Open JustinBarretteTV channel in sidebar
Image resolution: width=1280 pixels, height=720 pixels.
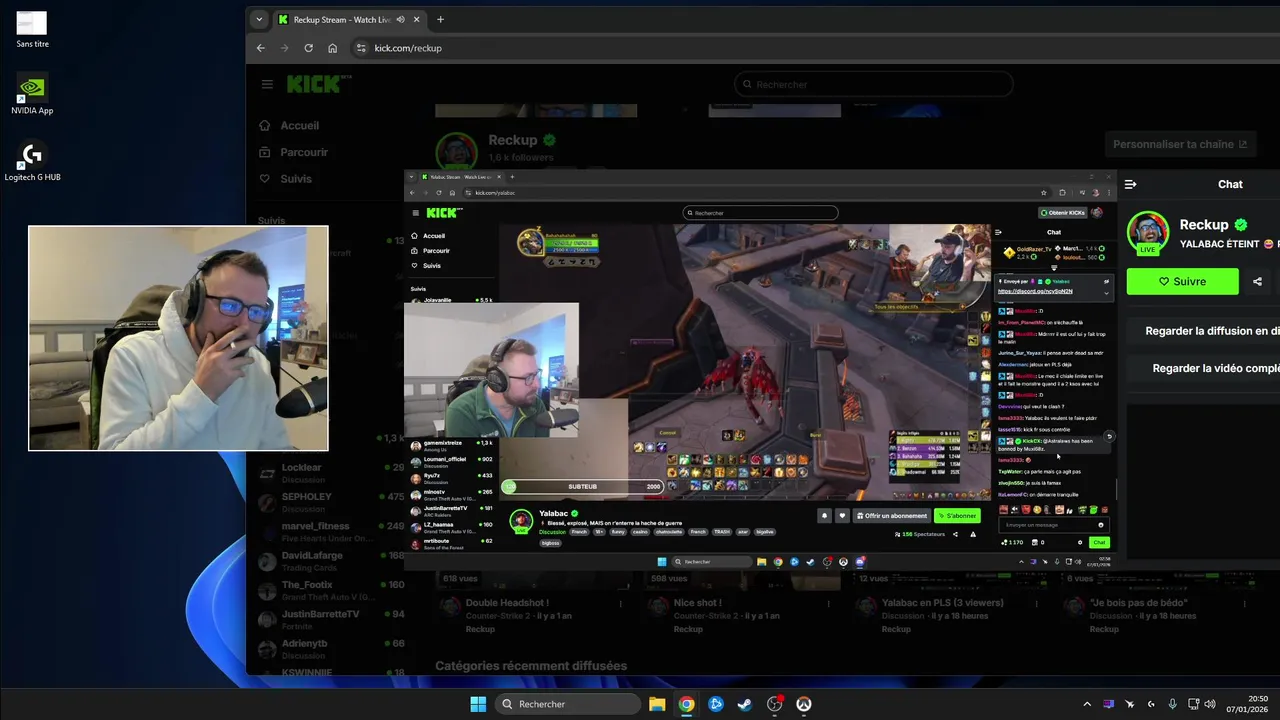(331, 619)
